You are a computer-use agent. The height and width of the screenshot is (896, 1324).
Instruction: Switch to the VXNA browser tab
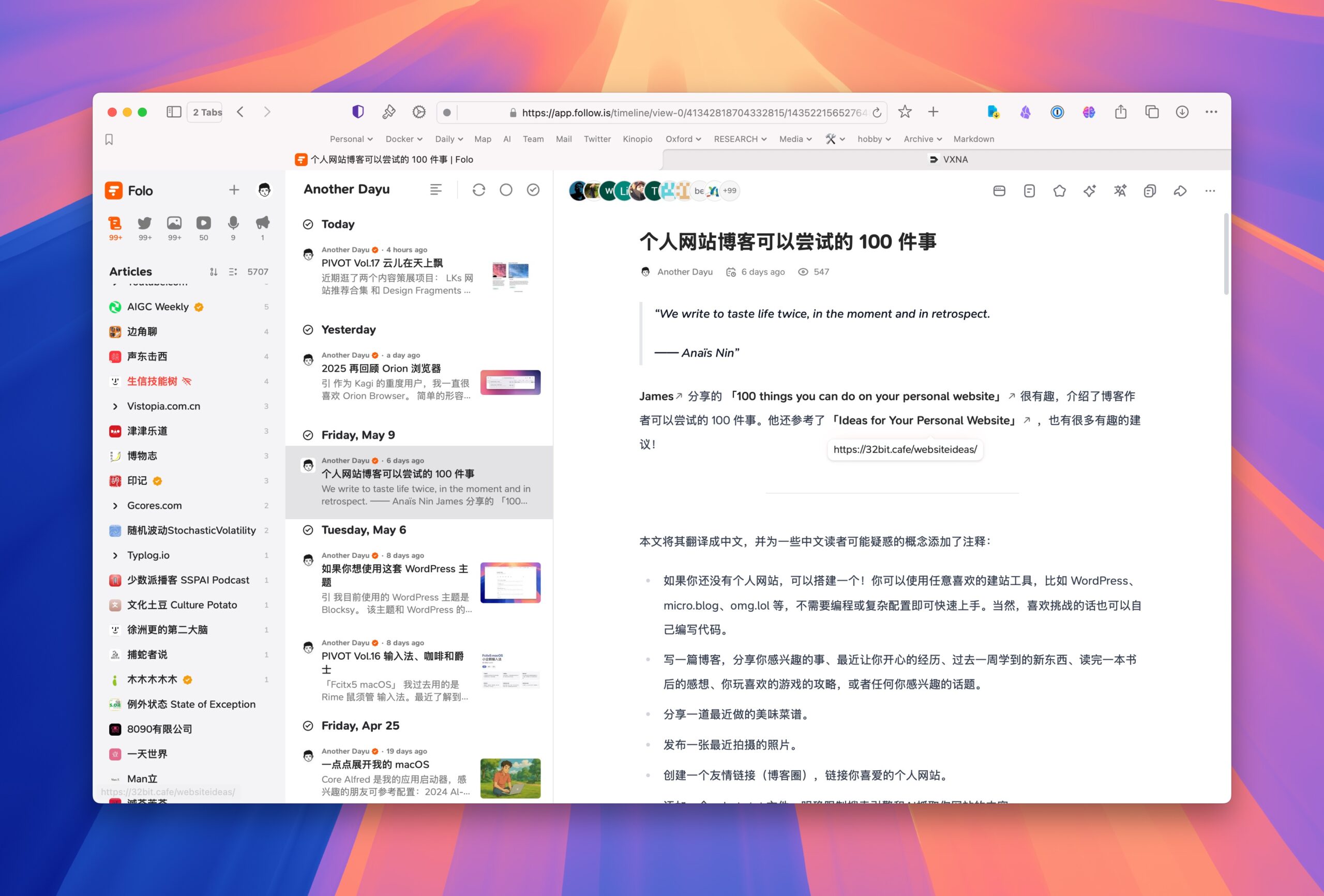click(x=947, y=159)
